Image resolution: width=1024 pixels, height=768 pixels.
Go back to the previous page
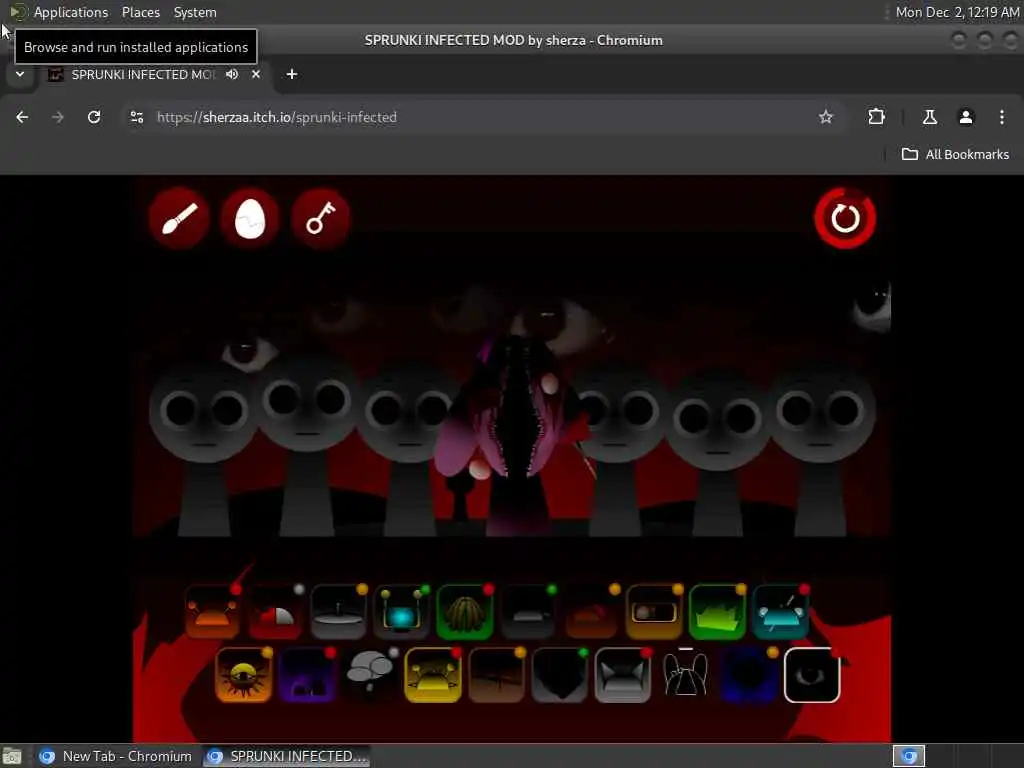pyautogui.click(x=22, y=117)
